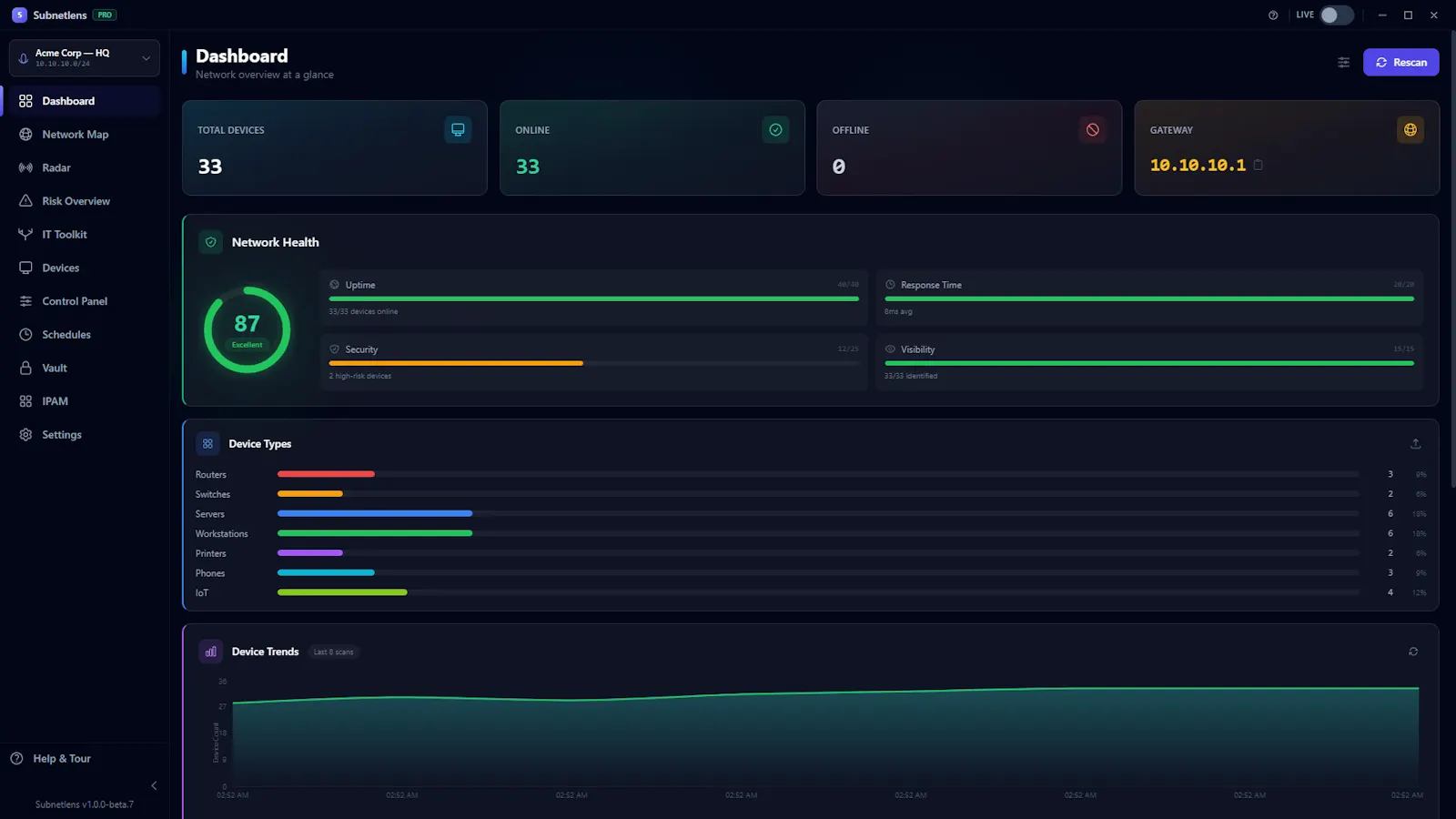Image resolution: width=1456 pixels, height=819 pixels.
Task: Click the 'Last 8 scans' badge
Action: tap(333, 652)
